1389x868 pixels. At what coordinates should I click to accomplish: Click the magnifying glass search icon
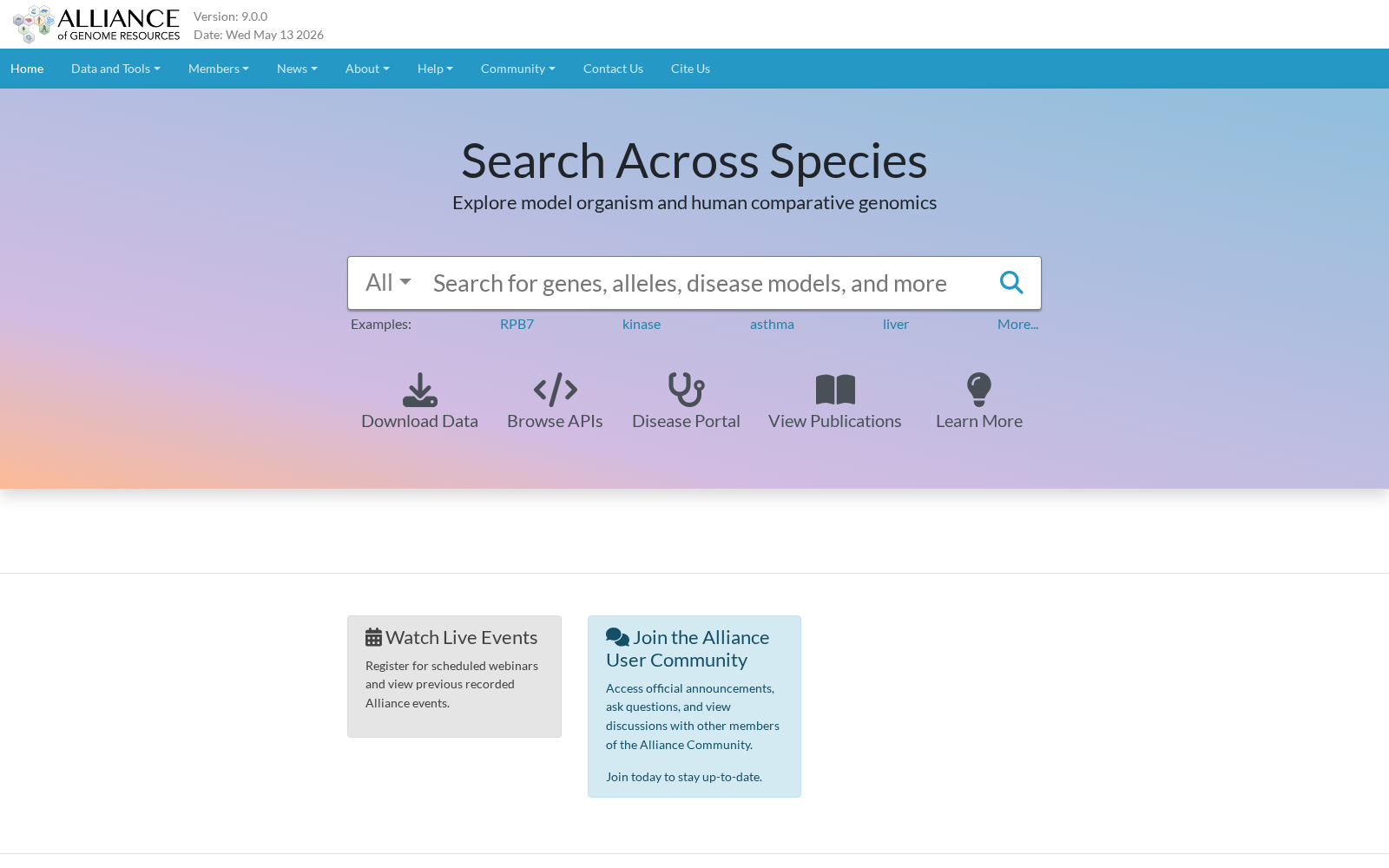pyautogui.click(x=1011, y=283)
